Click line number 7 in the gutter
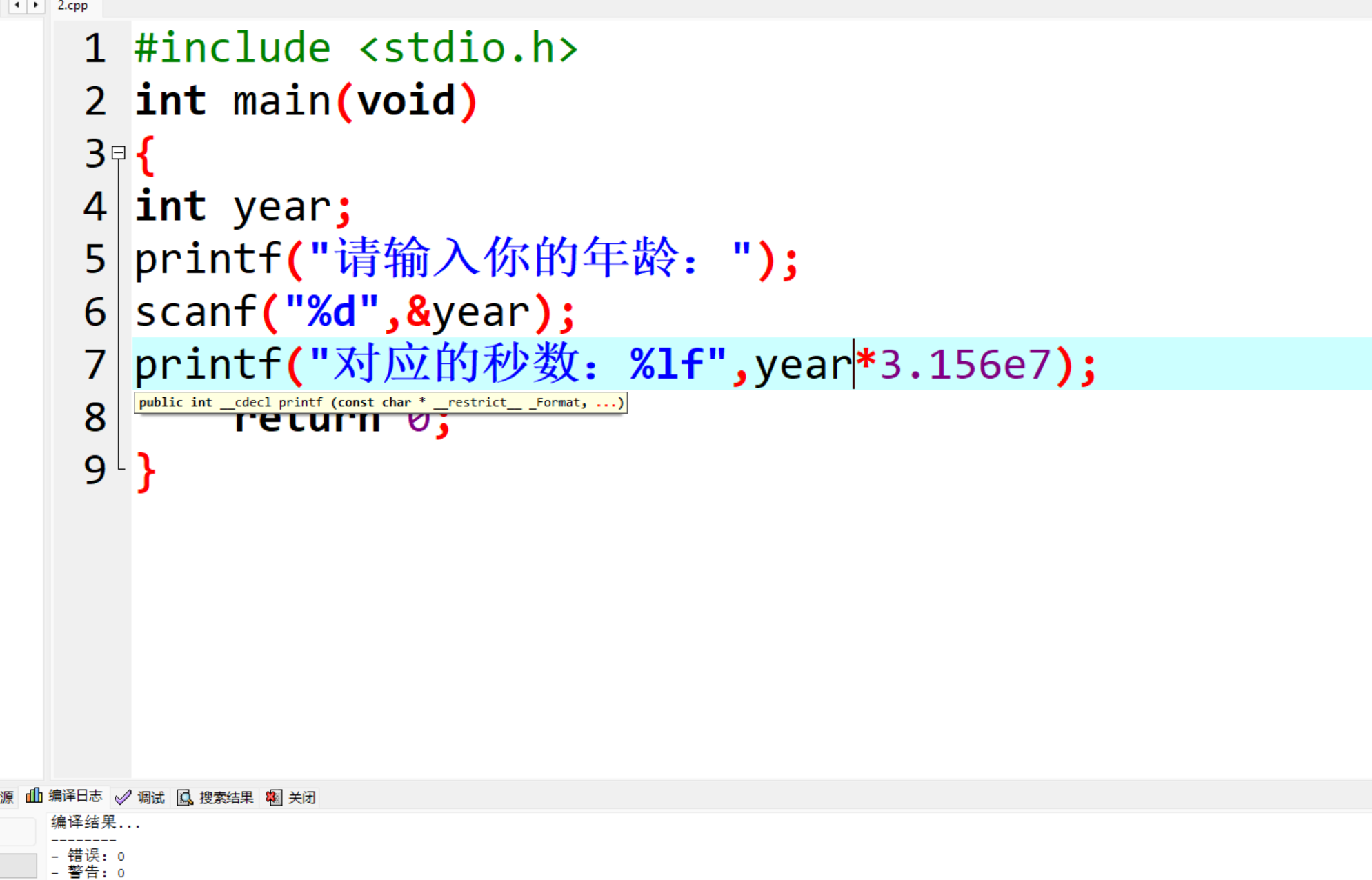 [95, 365]
